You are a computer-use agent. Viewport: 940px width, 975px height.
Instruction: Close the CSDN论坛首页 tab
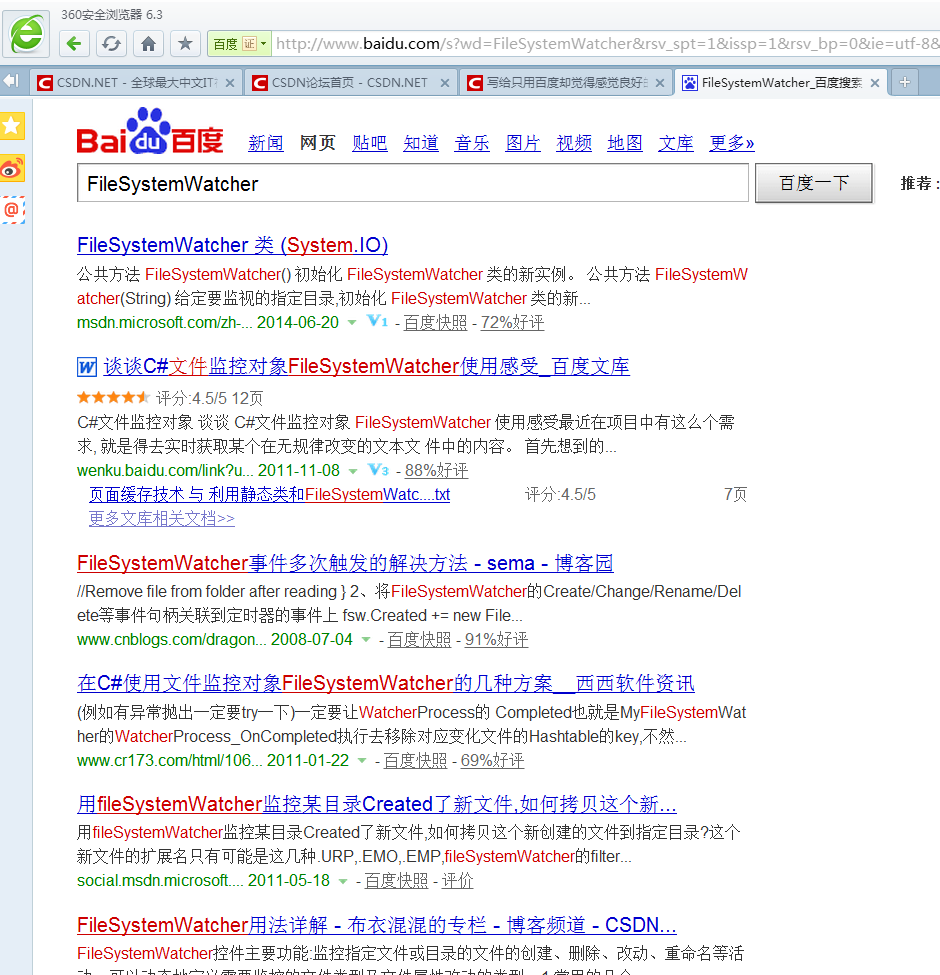coord(445,83)
